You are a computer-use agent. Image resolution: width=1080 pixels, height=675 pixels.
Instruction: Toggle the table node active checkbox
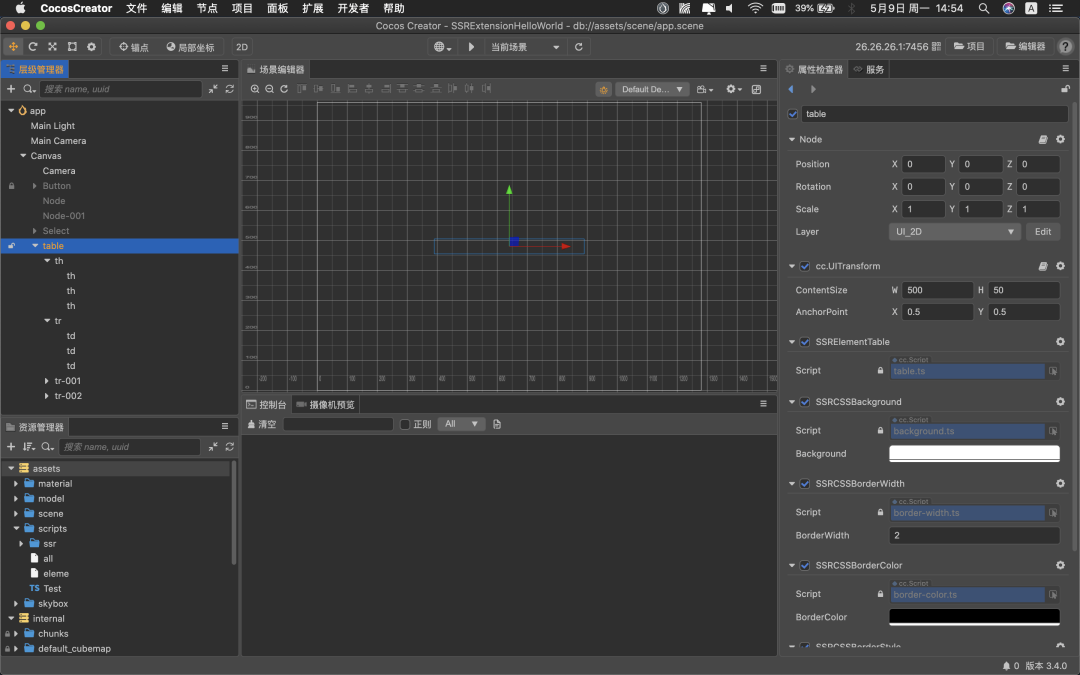pos(793,114)
